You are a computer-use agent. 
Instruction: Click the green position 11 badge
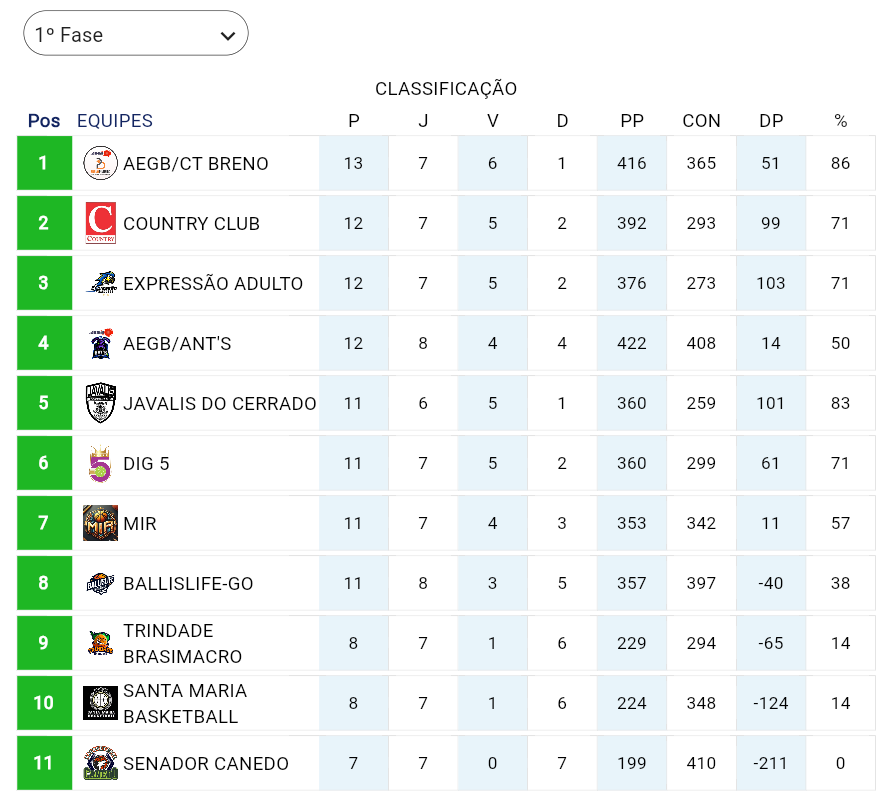click(x=44, y=763)
